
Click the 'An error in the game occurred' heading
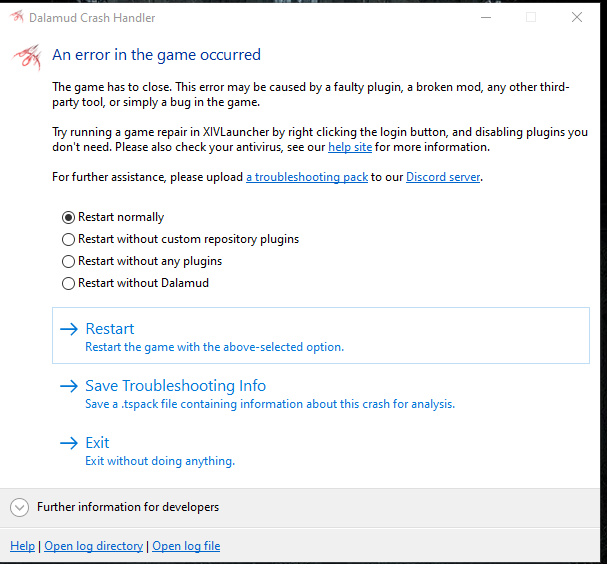pyautogui.click(x=156, y=55)
